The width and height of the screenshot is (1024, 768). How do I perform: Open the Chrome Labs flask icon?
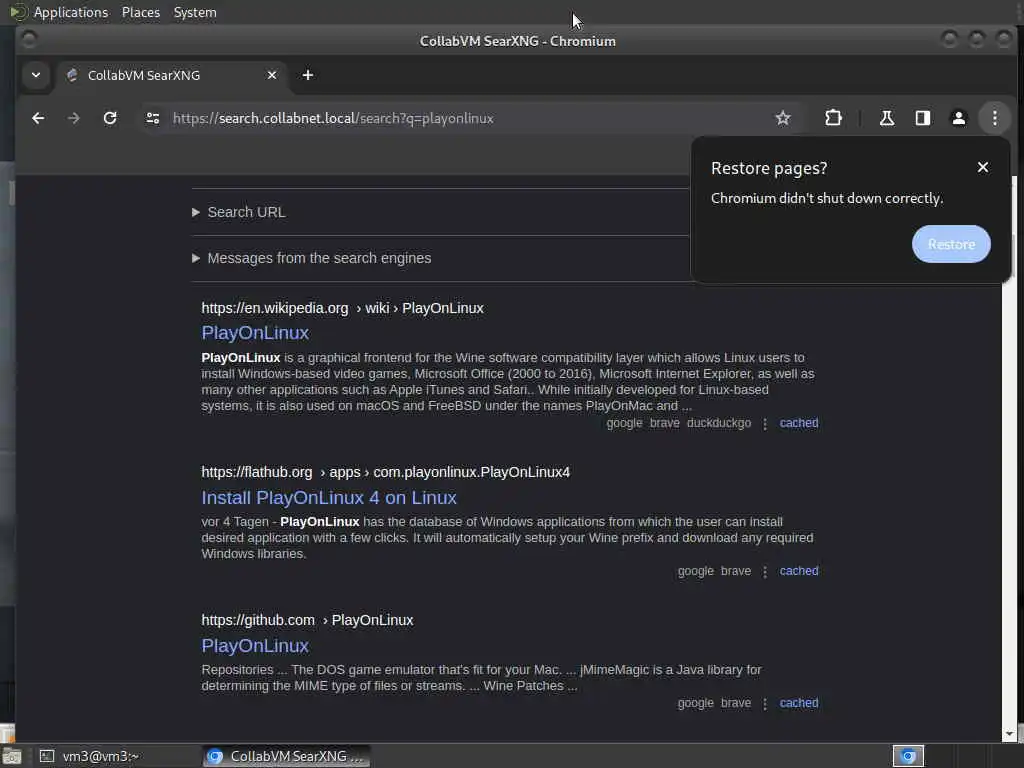coord(886,118)
